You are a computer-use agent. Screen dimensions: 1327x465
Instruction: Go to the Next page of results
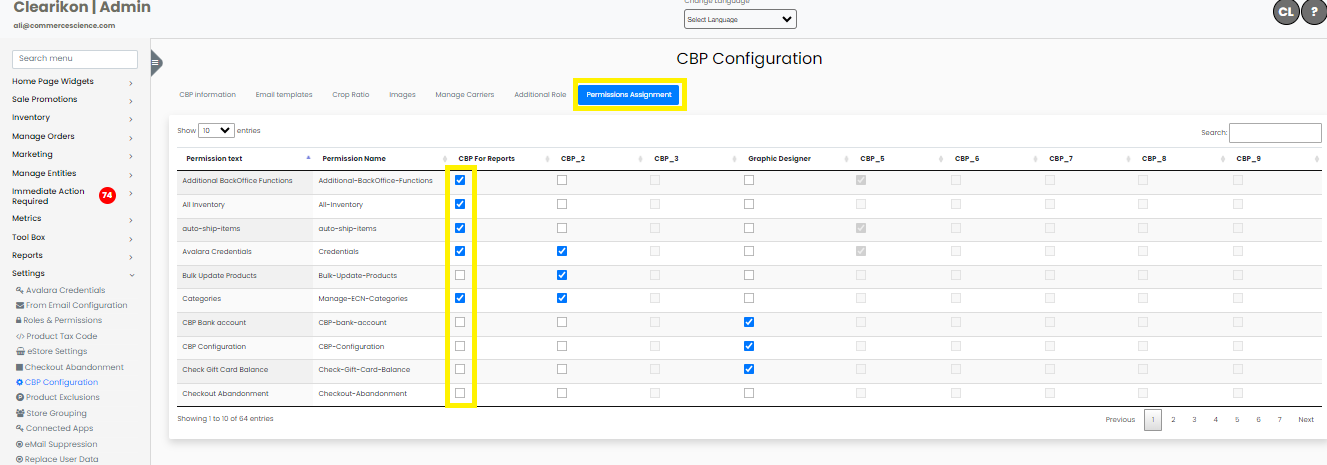(x=1305, y=420)
